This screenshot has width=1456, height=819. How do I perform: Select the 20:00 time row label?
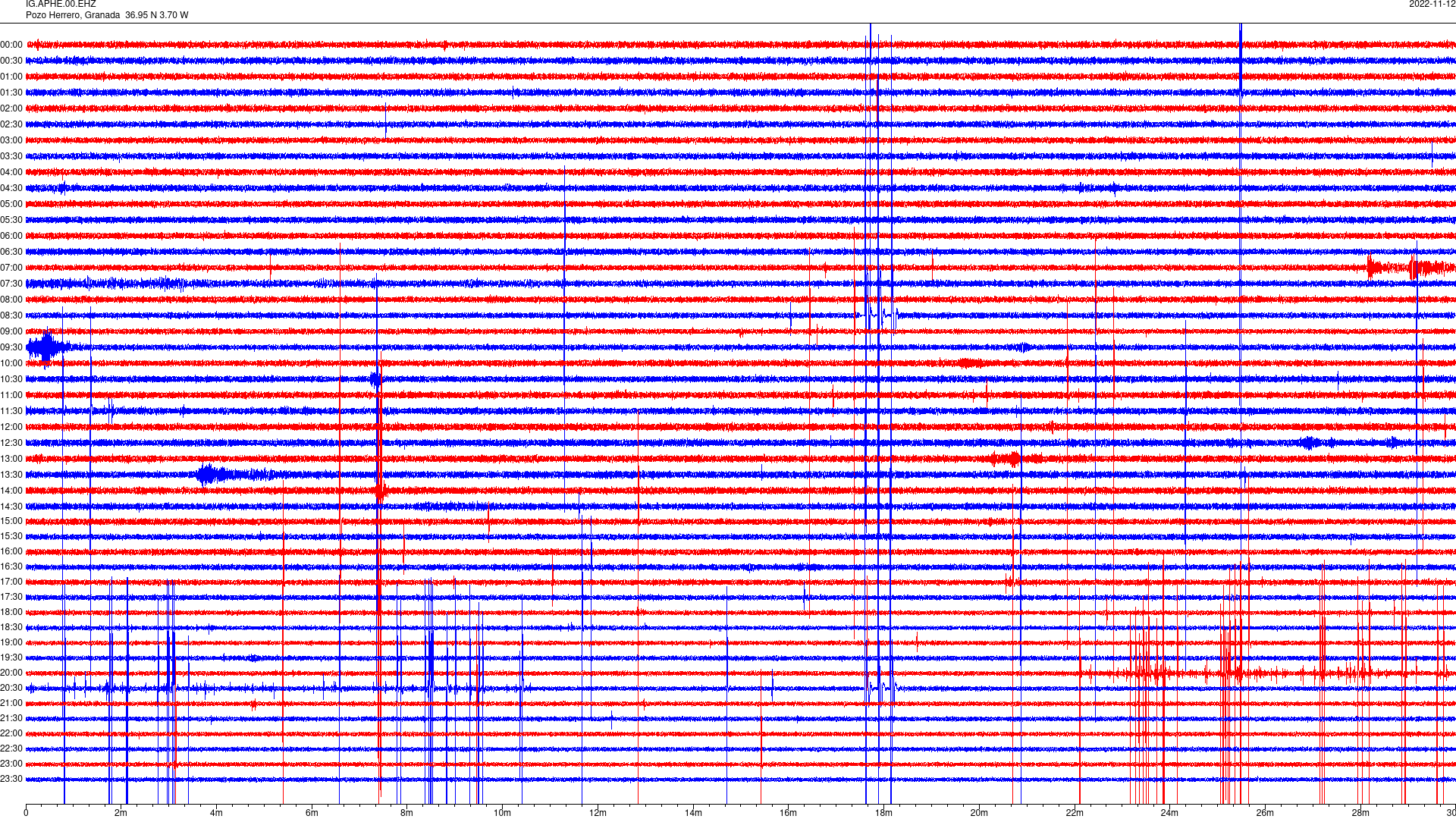click(x=11, y=673)
